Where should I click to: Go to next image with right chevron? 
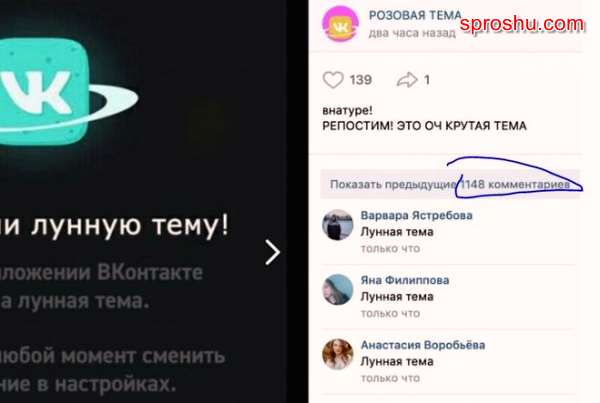[272, 252]
